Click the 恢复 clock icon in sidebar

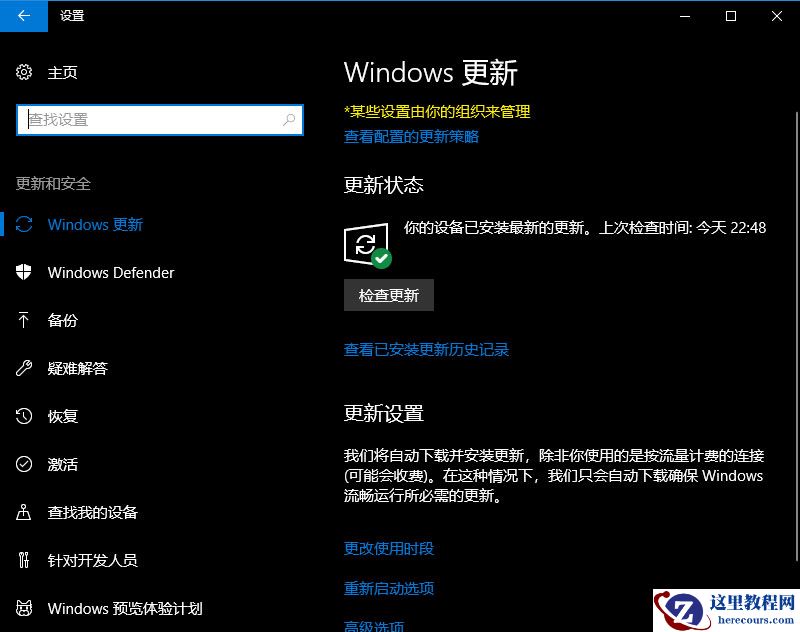tap(24, 417)
